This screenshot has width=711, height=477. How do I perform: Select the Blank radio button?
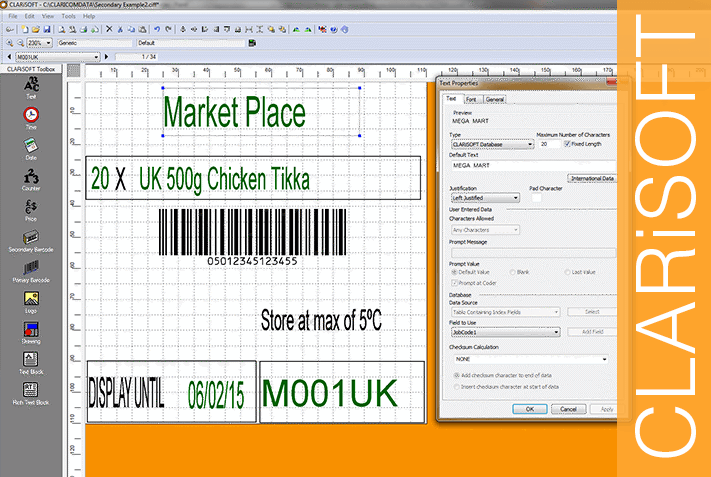[x=512, y=272]
